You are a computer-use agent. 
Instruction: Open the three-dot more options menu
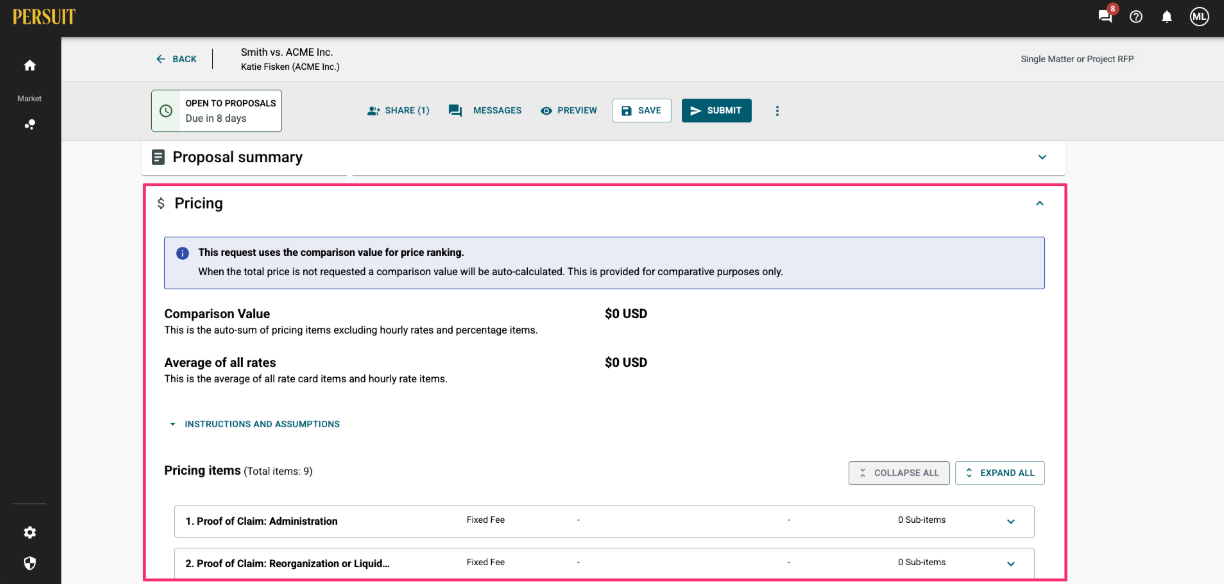click(777, 111)
